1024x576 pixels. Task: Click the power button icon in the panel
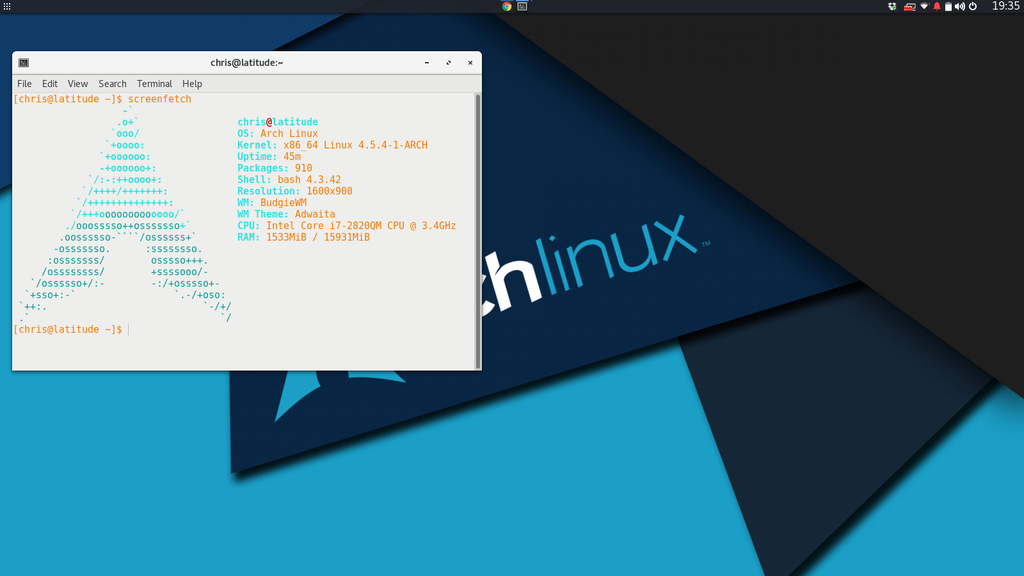pos(973,7)
